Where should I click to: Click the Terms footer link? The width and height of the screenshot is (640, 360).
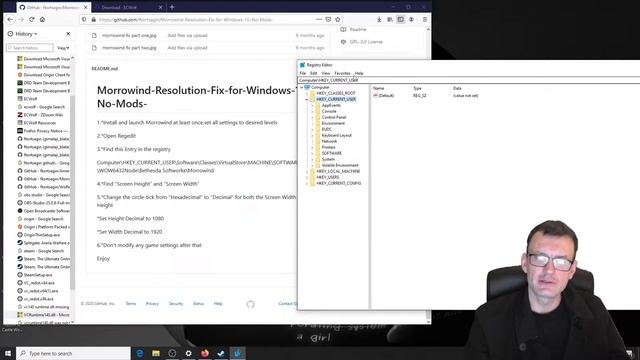pyautogui.click(x=131, y=304)
